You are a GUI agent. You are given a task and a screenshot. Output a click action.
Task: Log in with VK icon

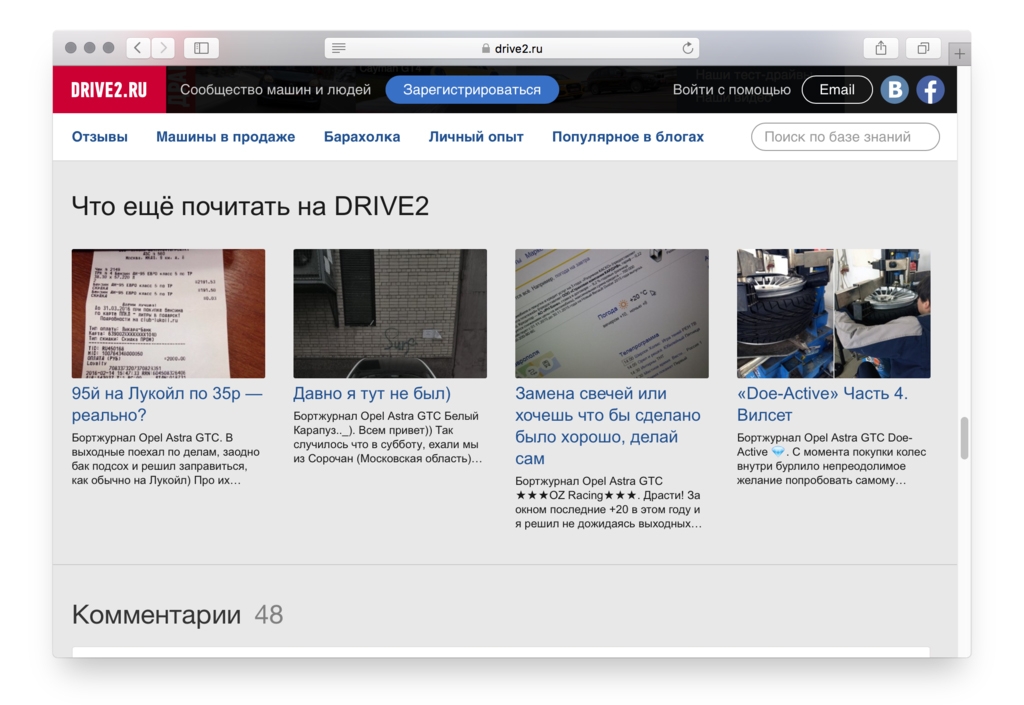click(x=894, y=90)
